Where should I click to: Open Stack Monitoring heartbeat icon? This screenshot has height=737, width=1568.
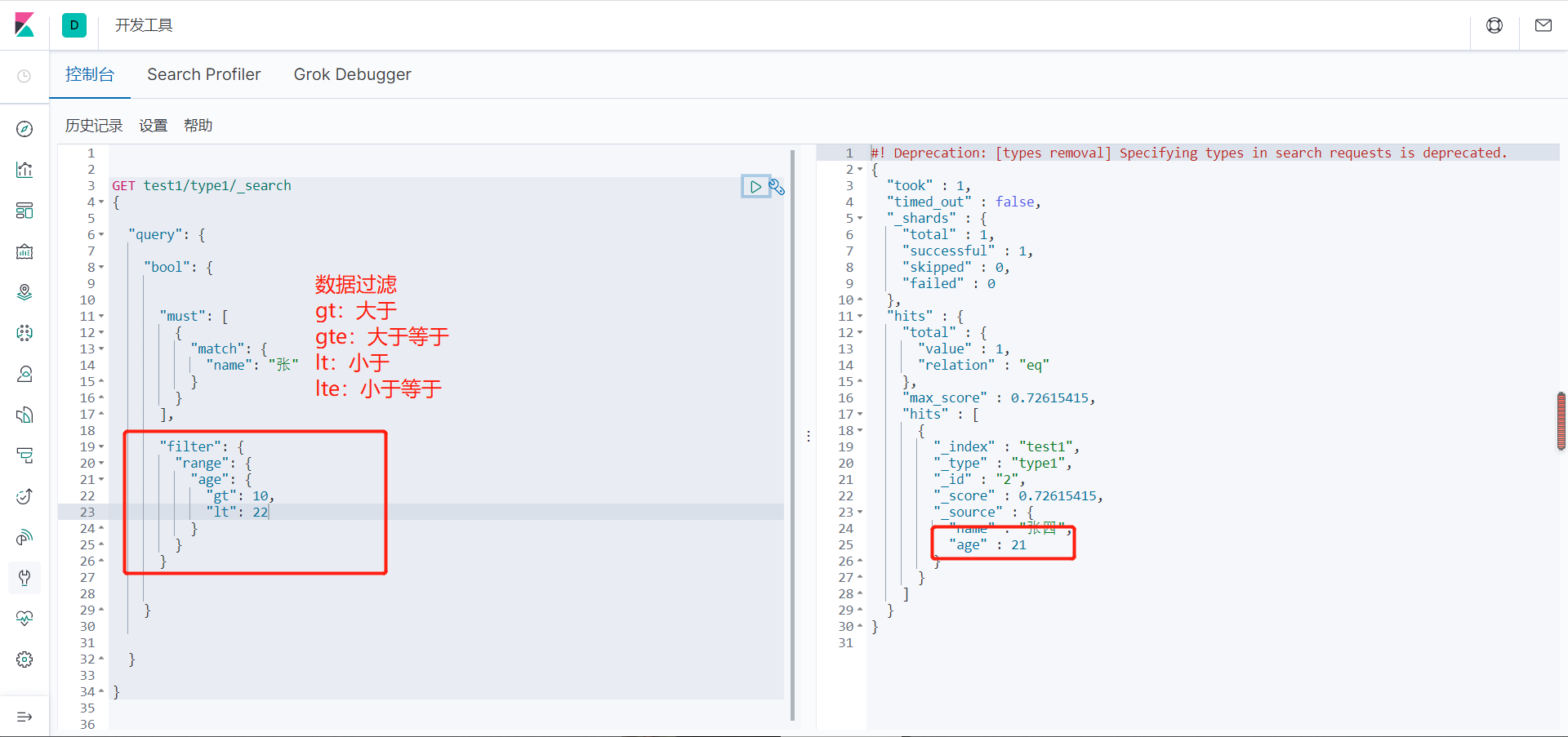click(24, 619)
